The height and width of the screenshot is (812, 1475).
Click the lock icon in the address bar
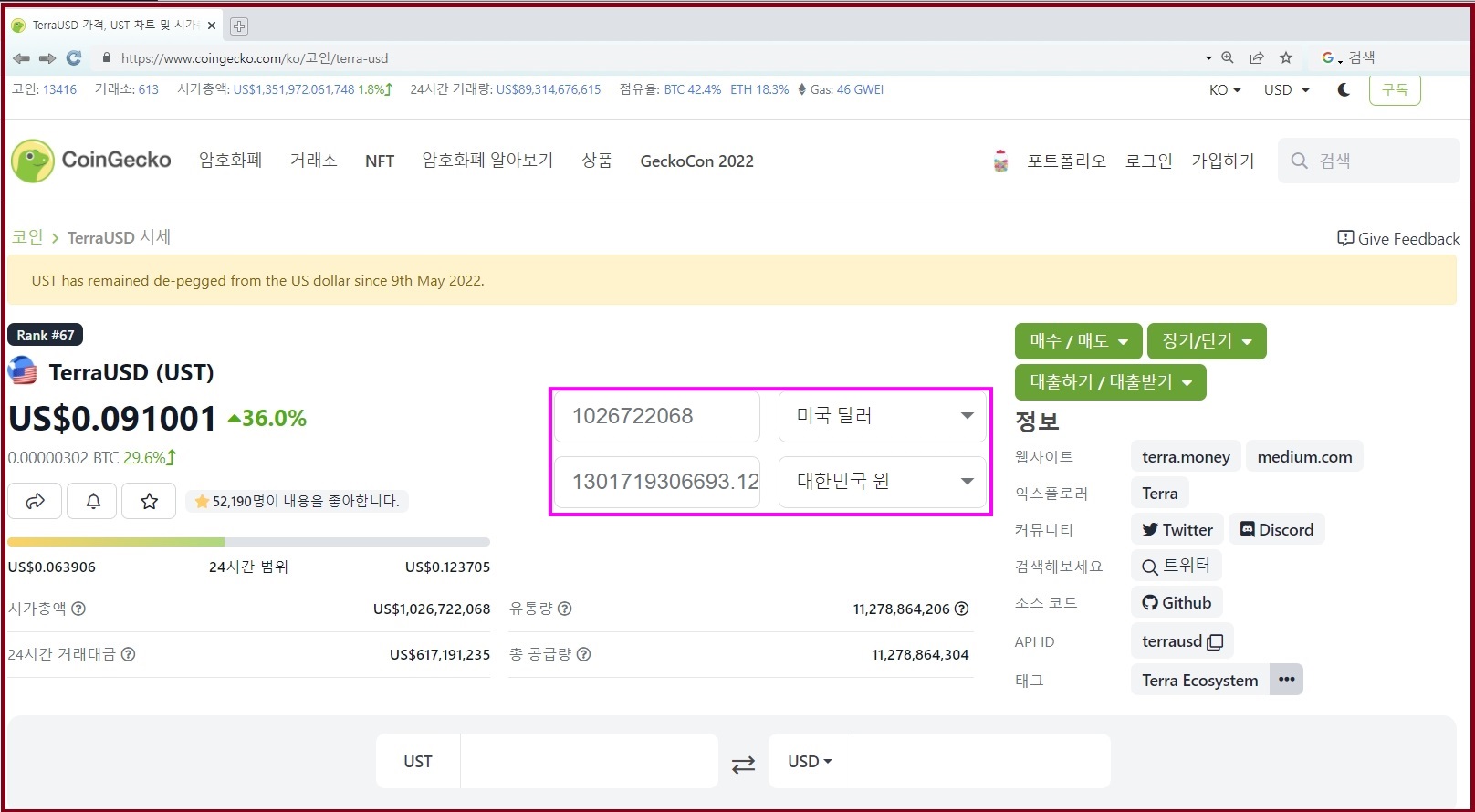click(x=107, y=57)
